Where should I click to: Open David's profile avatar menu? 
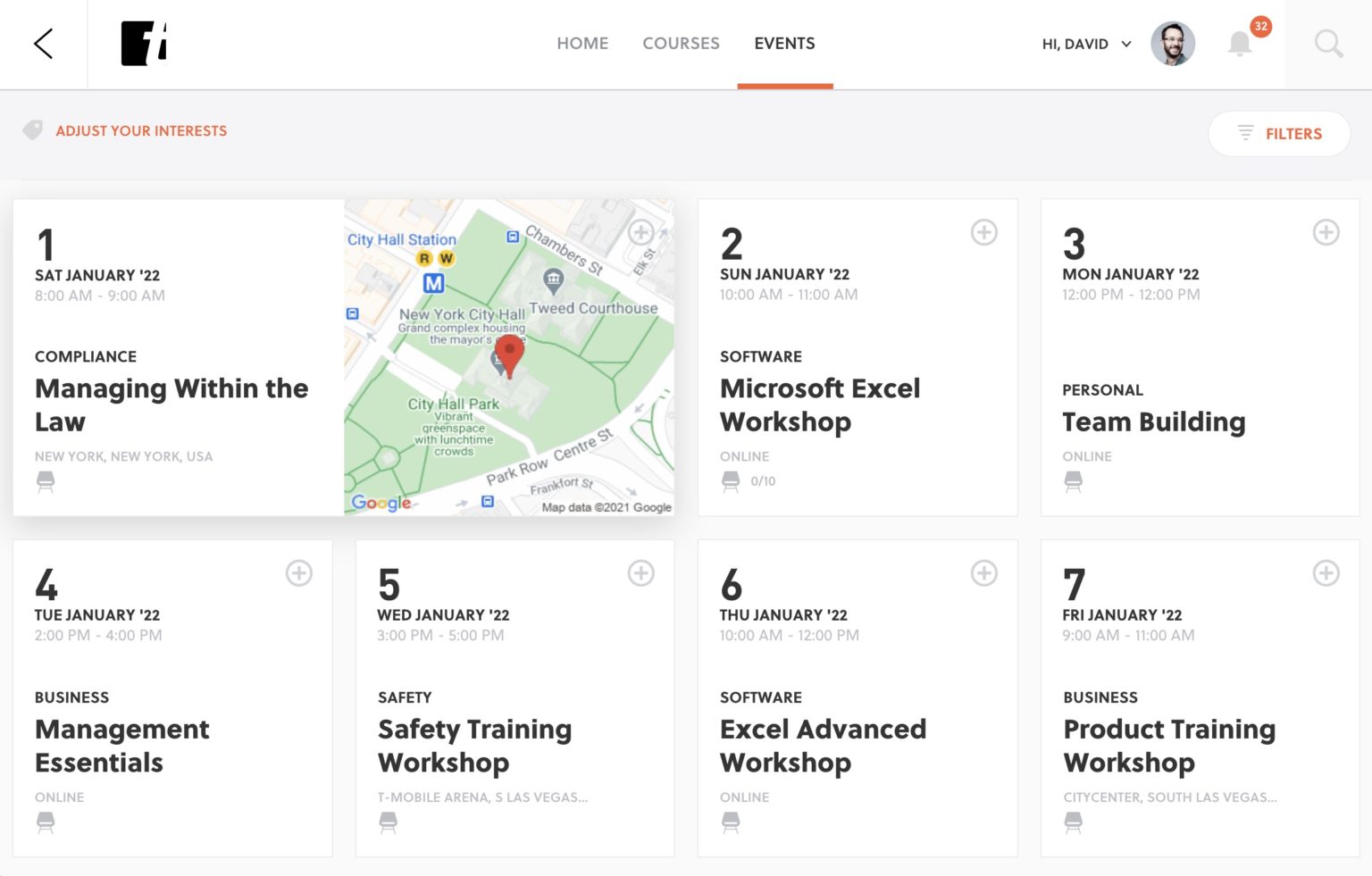pos(1172,44)
